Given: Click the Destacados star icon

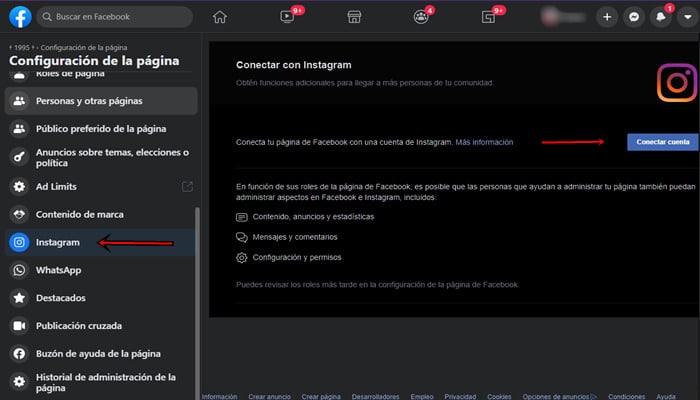Looking at the screenshot, I should coord(19,298).
